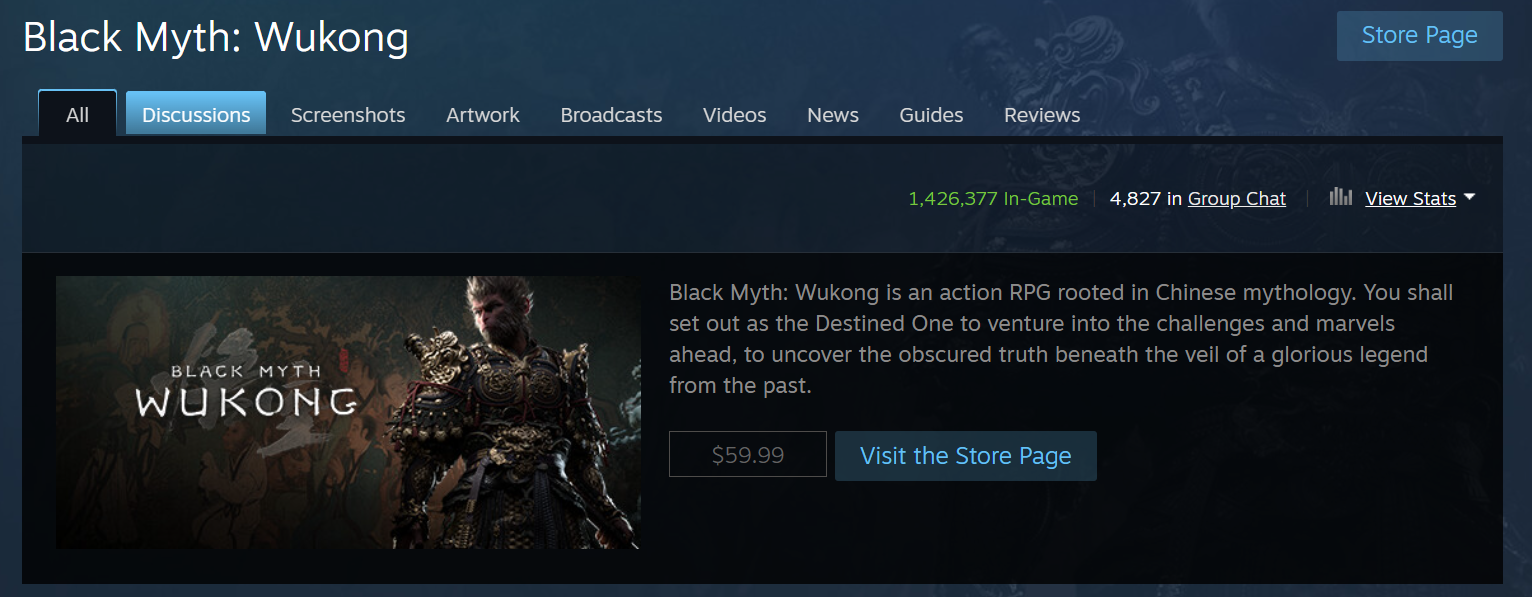Open the Screenshots tab
Image resolution: width=1532 pixels, height=597 pixels.
pos(348,115)
